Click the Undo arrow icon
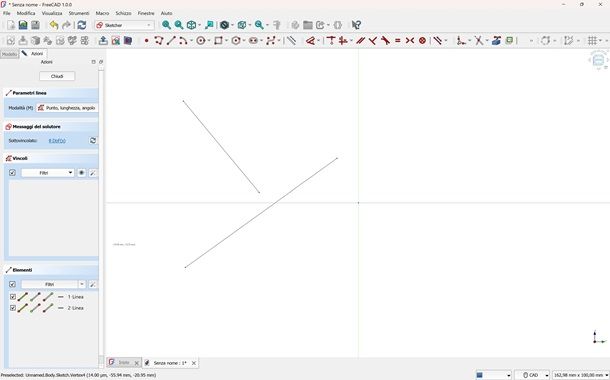This screenshot has width=610, height=380. tap(54, 25)
